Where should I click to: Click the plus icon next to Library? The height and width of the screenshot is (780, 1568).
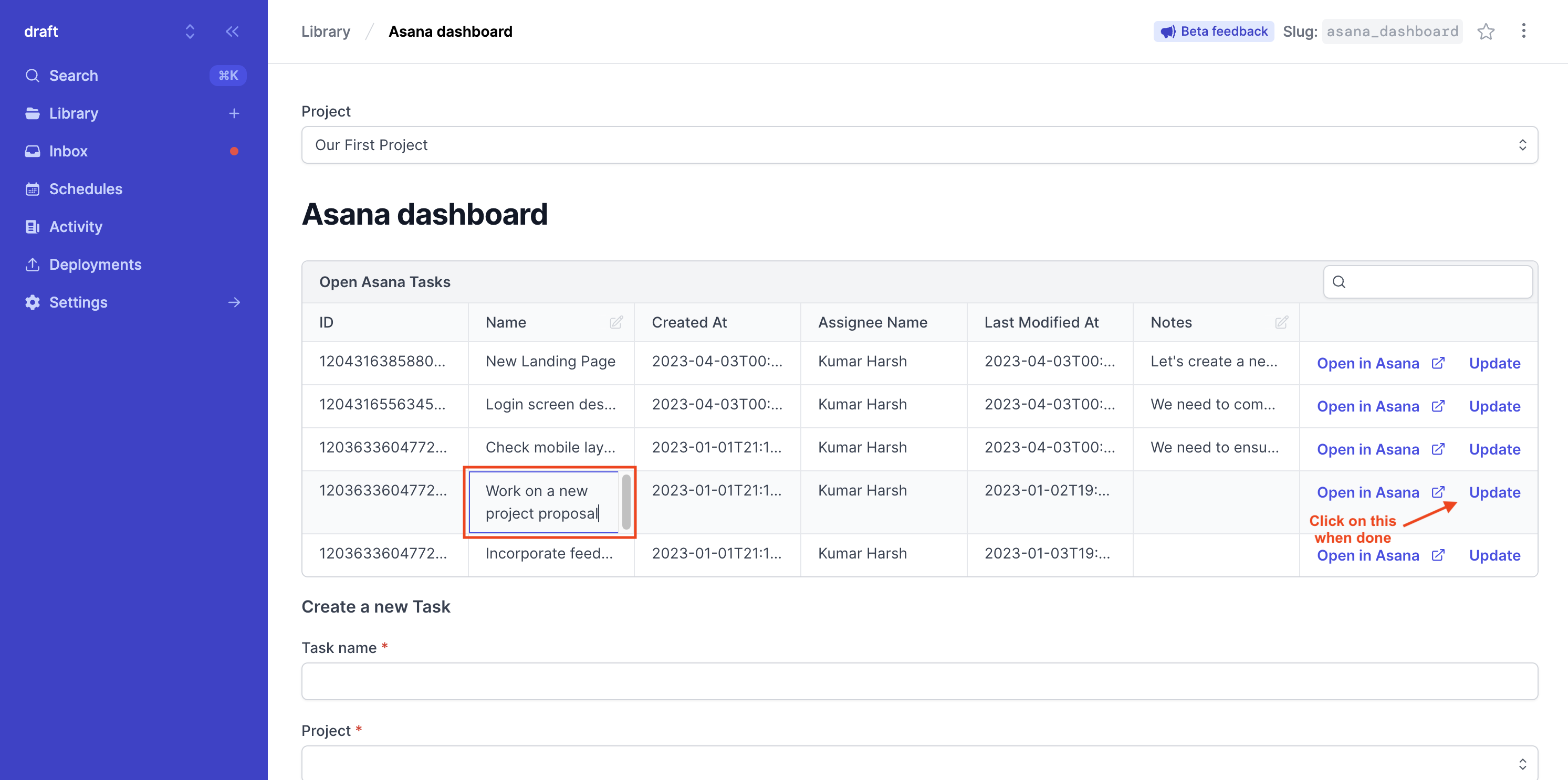coord(234,113)
